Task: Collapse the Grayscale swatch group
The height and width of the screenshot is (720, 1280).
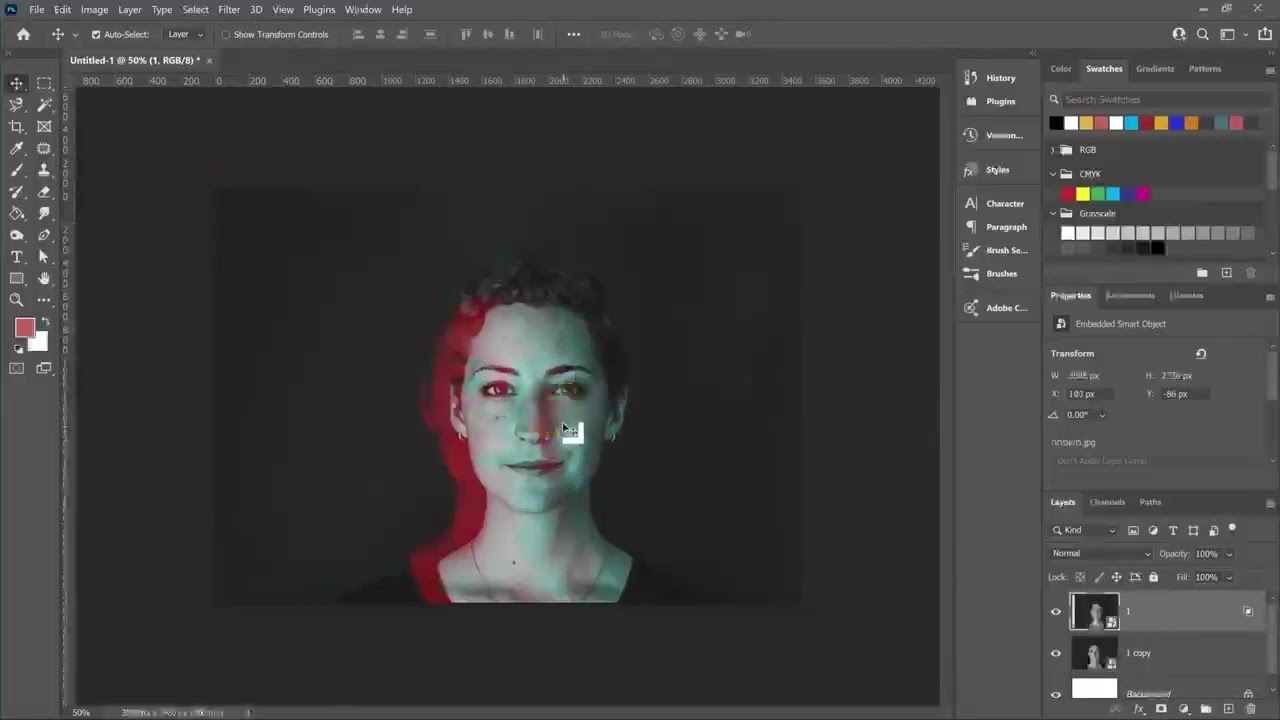Action: point(1052,213)
